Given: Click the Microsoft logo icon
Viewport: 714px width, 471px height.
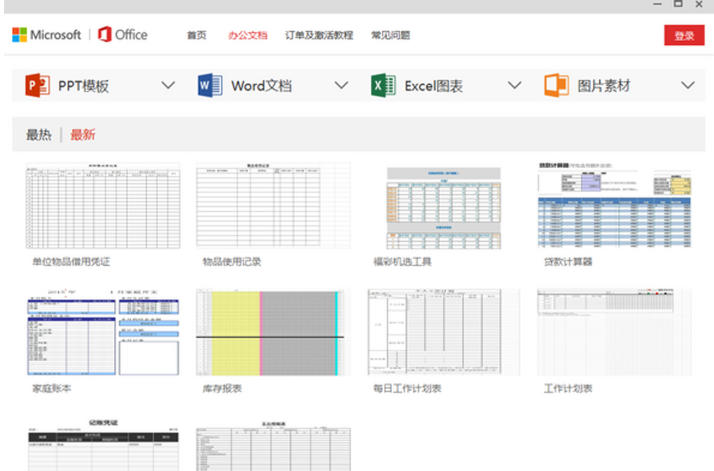Looking at the screenshot, I should pos(20,35).
